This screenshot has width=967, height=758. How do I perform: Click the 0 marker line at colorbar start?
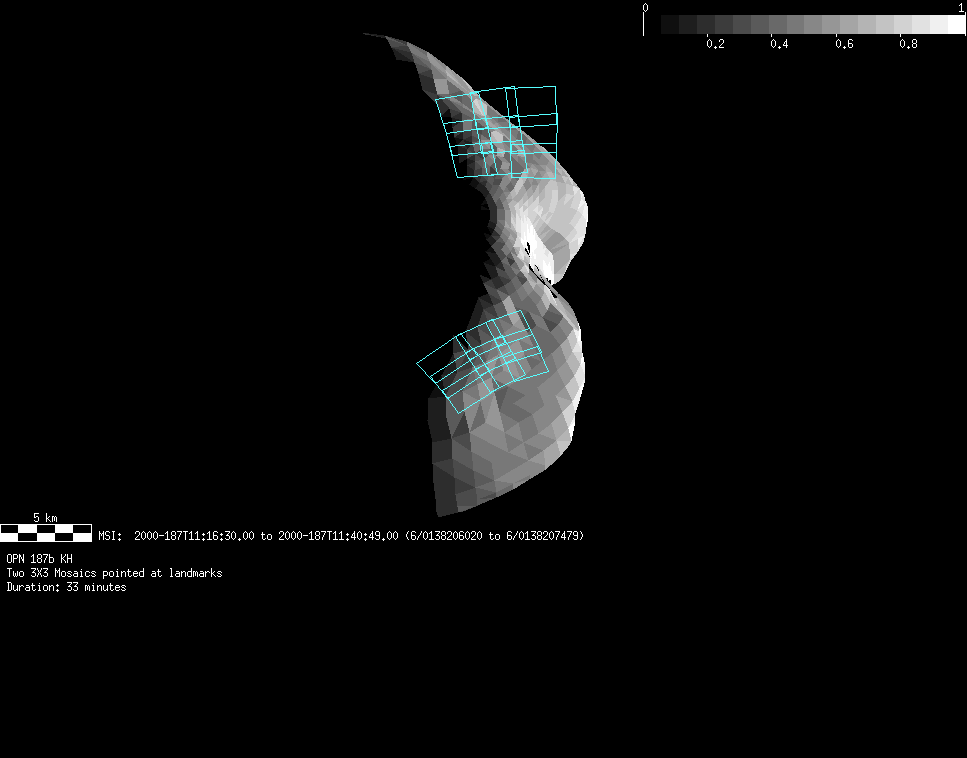[644, 22]
